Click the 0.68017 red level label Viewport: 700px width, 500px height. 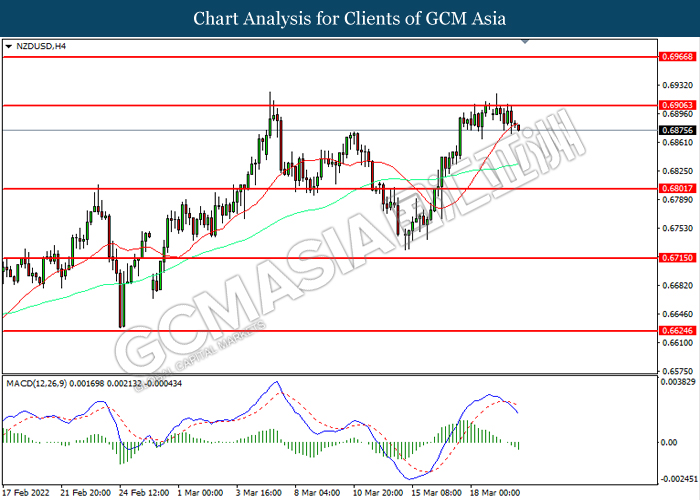click(x=677, y=188)
